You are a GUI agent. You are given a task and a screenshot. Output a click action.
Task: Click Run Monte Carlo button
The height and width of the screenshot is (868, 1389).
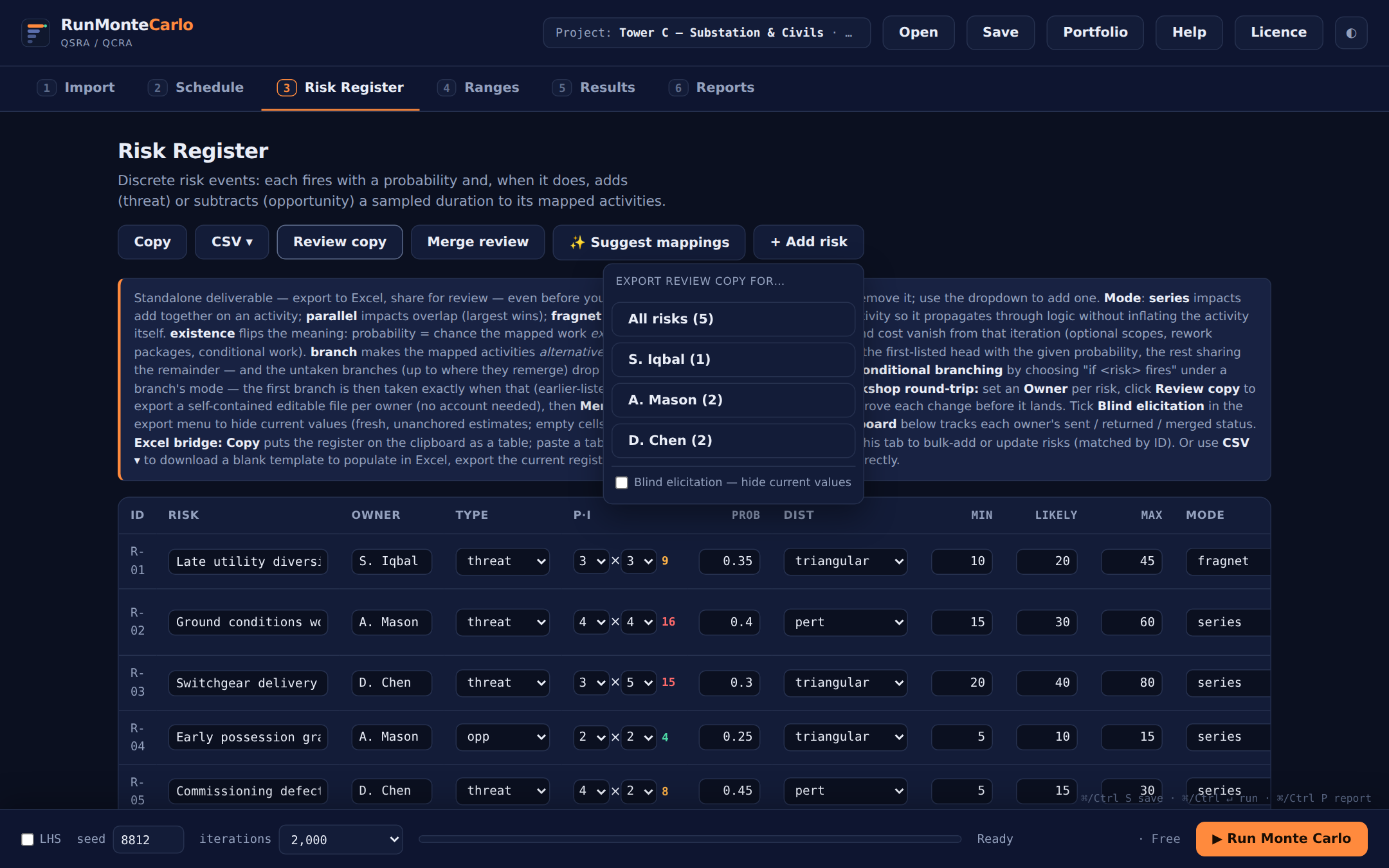click(x=1282, y=839)
